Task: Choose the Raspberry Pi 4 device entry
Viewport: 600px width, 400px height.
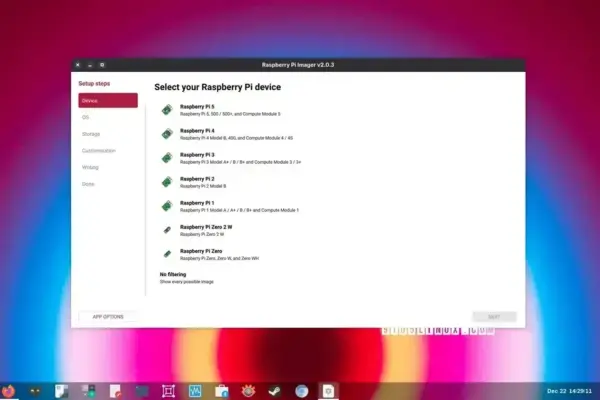Action: [337, 134]
